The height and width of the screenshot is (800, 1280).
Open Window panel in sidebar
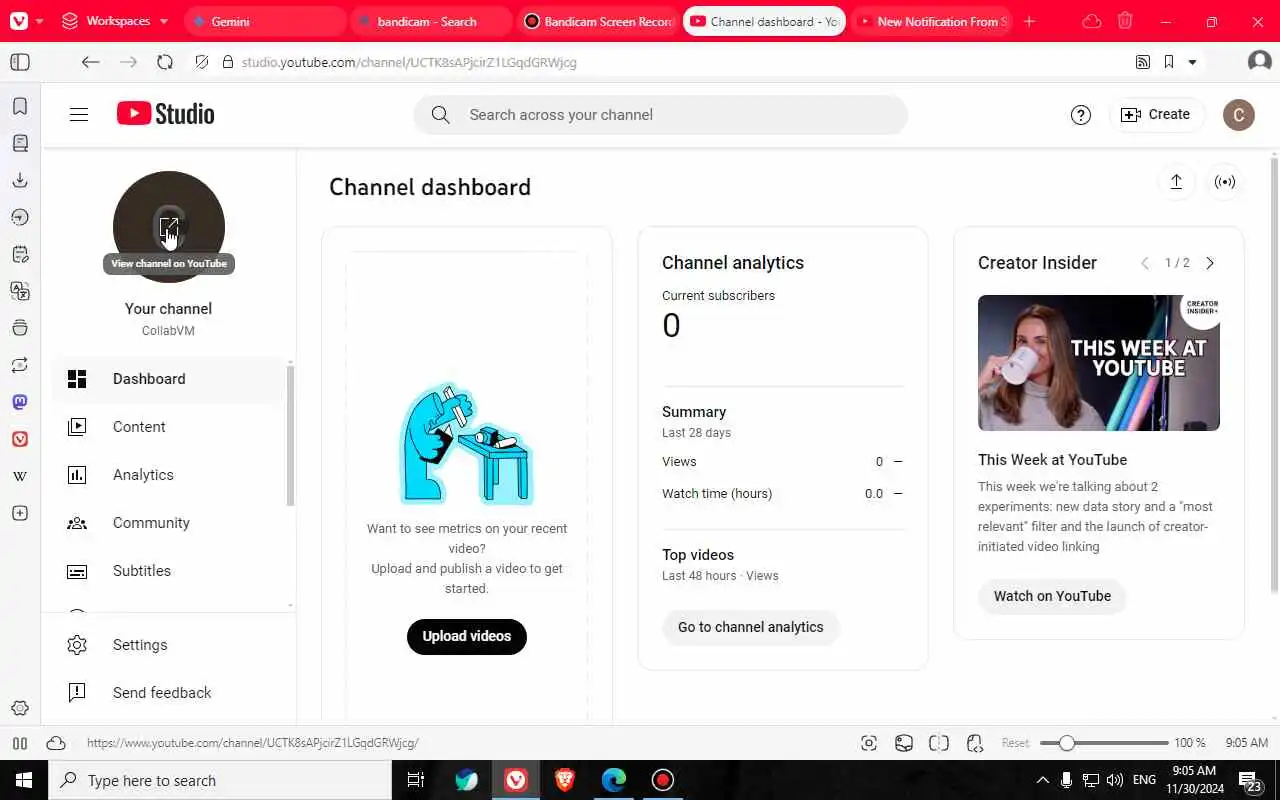20,328
